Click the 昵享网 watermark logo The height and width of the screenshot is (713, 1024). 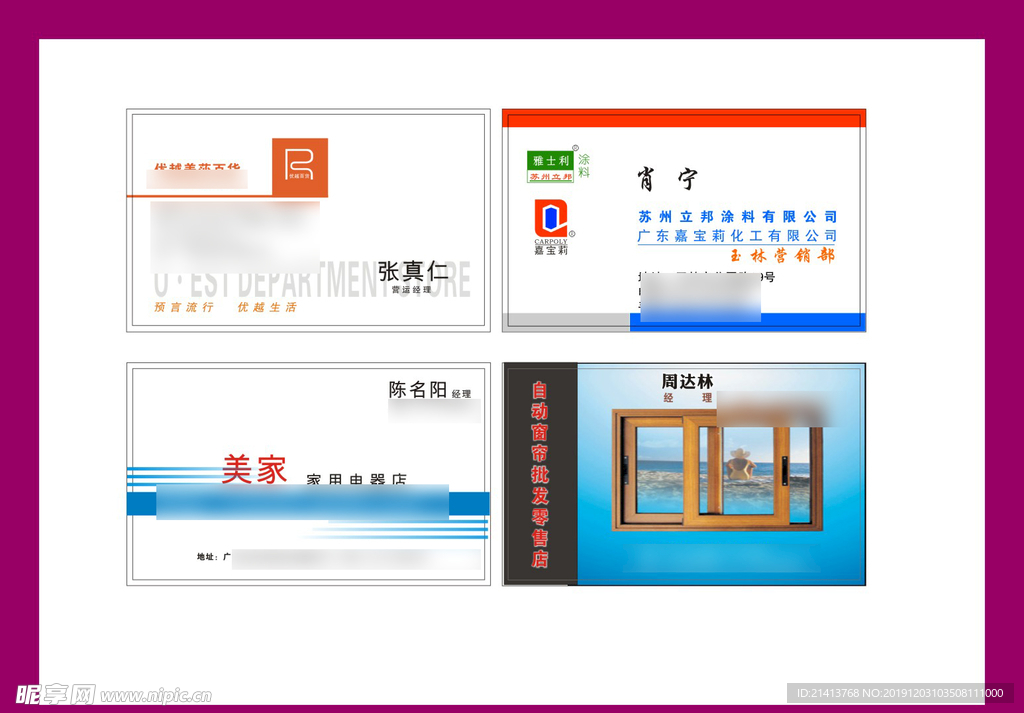pos(55,694)
